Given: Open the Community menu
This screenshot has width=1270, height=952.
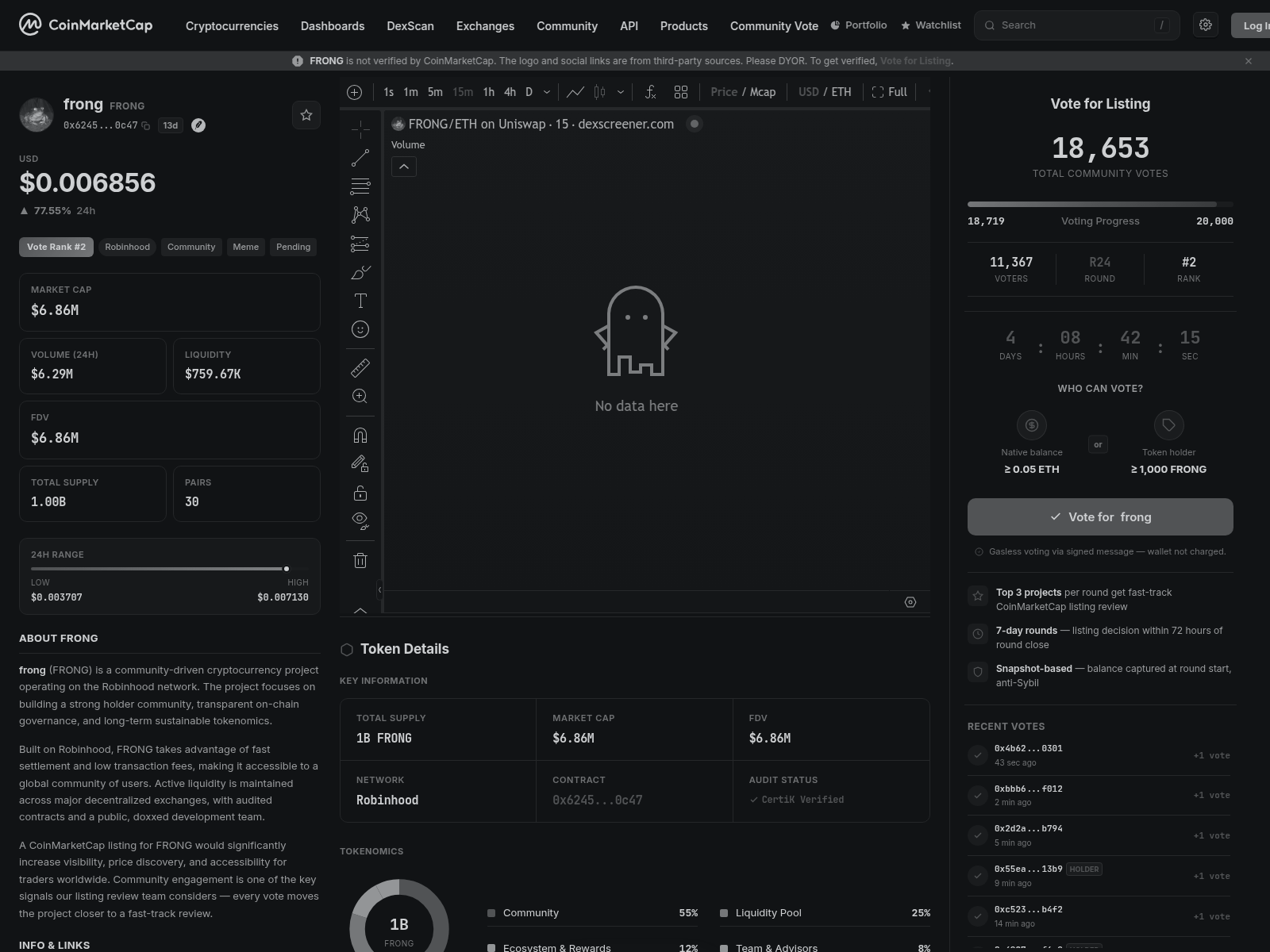Looking at the screenshot, I should tap(567, 26).
